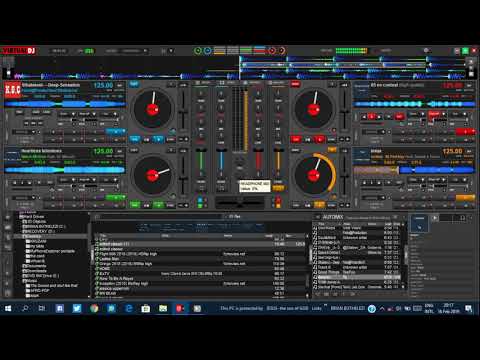Open the pads page dropdown on the top-right deck

coord(373,132)
